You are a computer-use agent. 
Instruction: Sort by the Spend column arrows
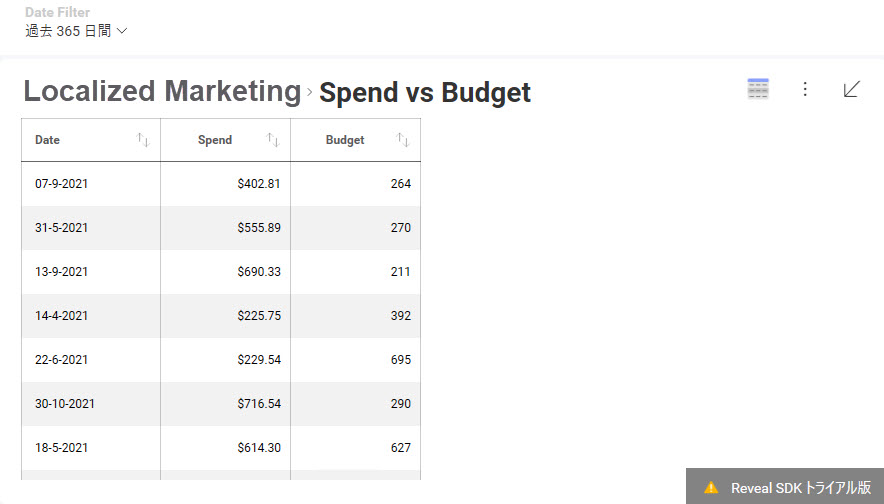273,140
